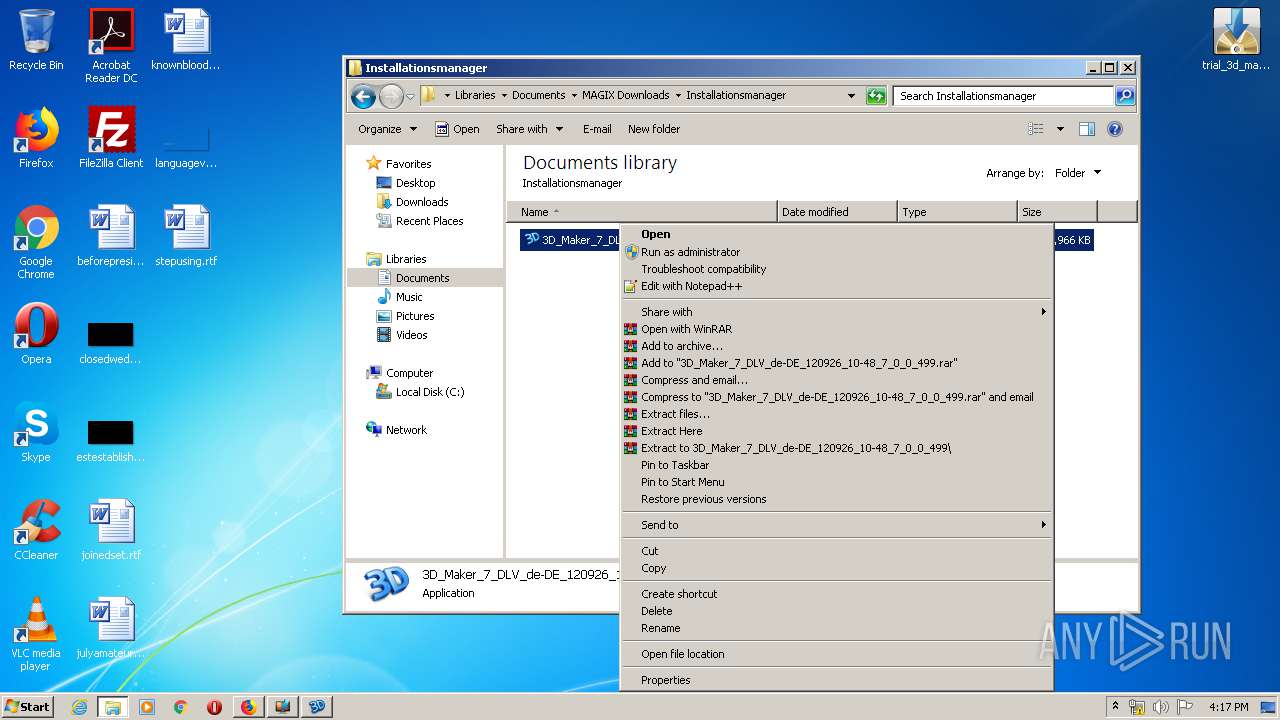This screenshot has height=720, width=1280.
Task: Select trial_3d_ma... desktop icon
Action: [1236, 40]
